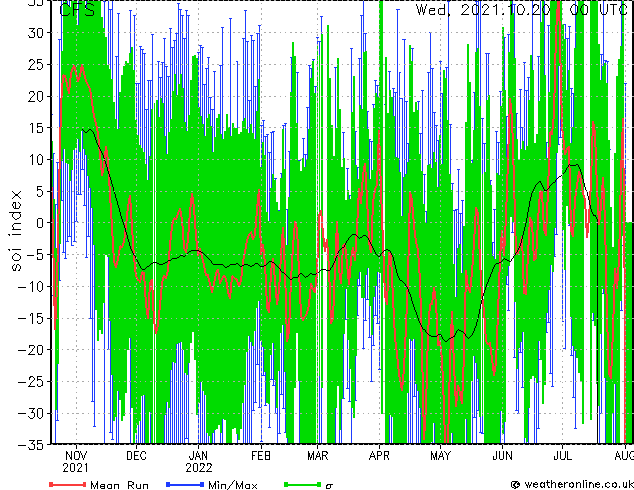Click the y-axis value 20

click(x=36, y=96)
